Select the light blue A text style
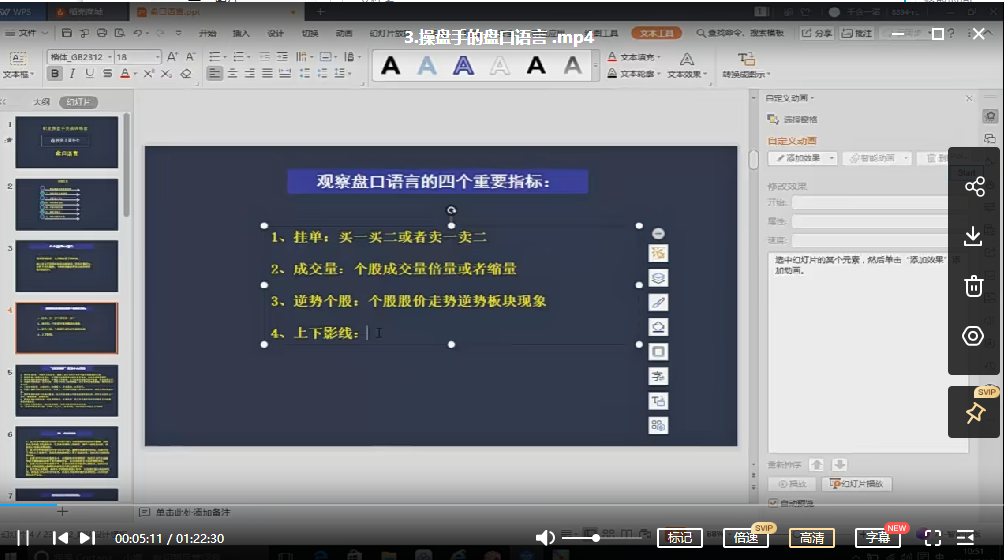This screenshot has width=1004, height=560. (427, 65)
